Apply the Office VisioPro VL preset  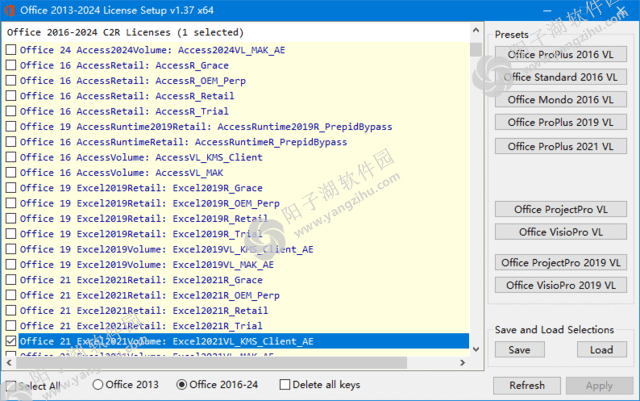pyautogui.click(x=561, y=232)
